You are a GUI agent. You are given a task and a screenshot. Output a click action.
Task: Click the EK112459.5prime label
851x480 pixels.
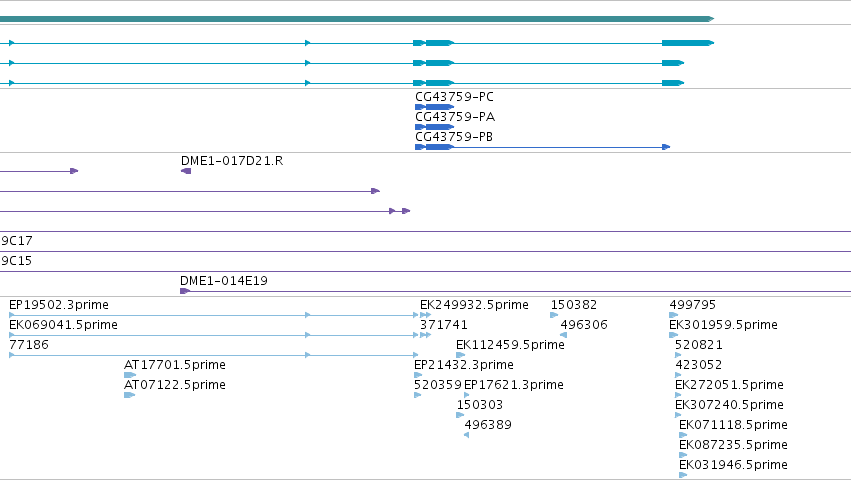click(510, 345)
